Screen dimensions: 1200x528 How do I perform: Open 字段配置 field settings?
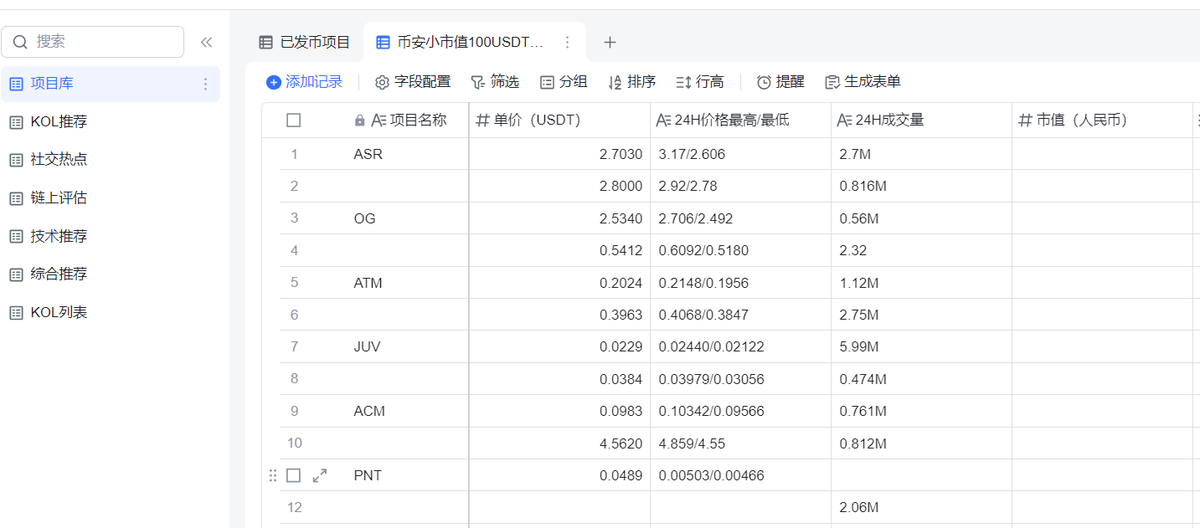(413, 82)
